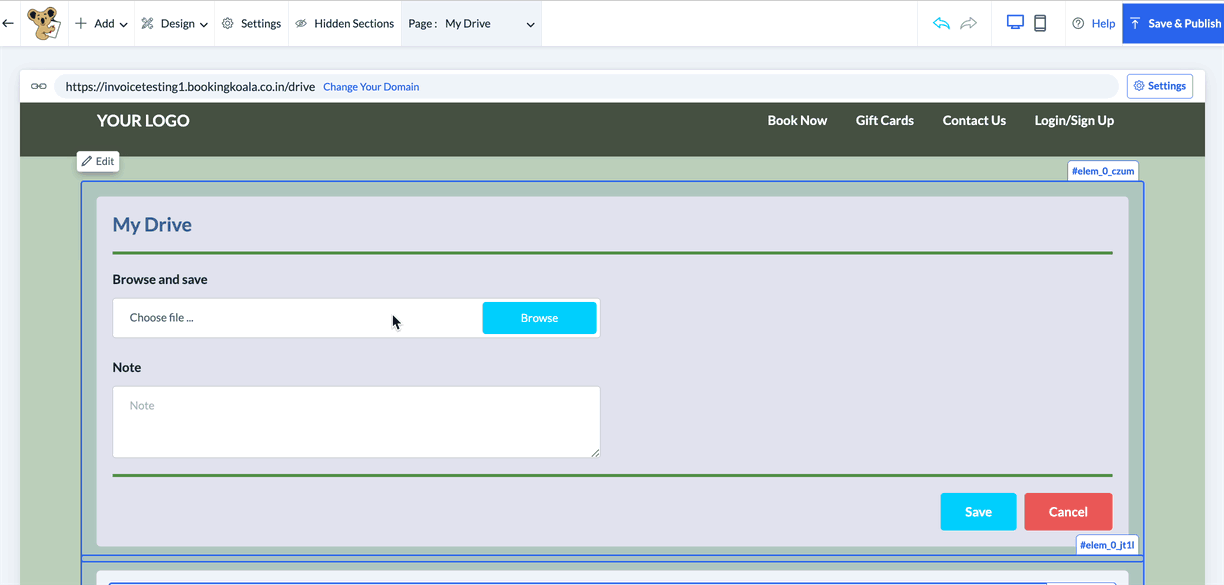Select Gift Cards in site navigation
The width and height of the screenshot is (1224, 585).
click(x=884, y=120)
